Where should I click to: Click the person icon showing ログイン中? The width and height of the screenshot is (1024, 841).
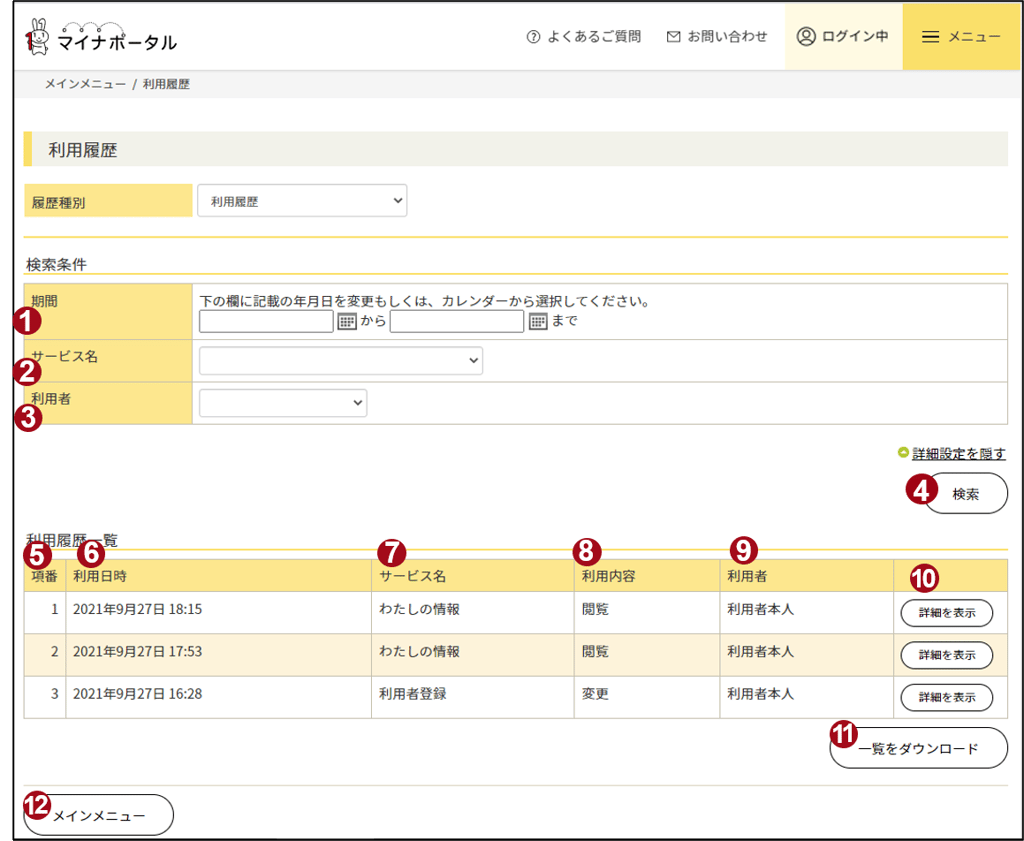click(804, 37)
